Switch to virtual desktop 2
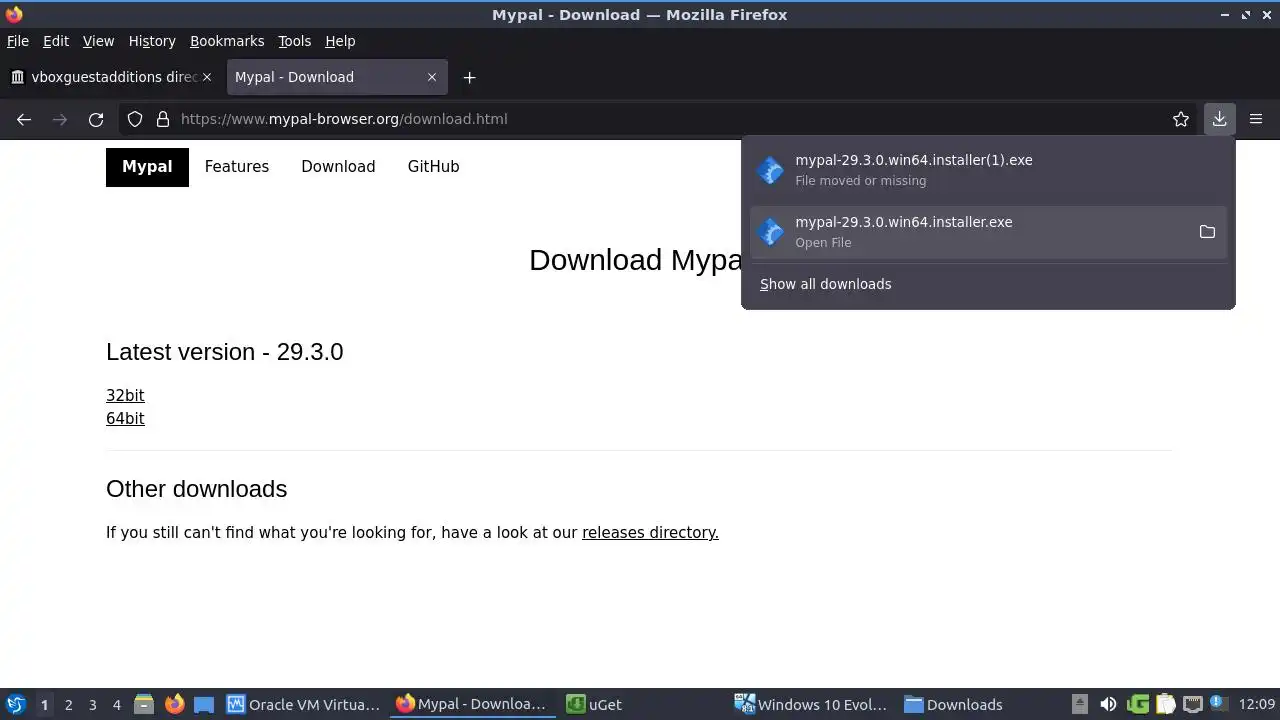The image size is (1280, 720). pos(68,704)
